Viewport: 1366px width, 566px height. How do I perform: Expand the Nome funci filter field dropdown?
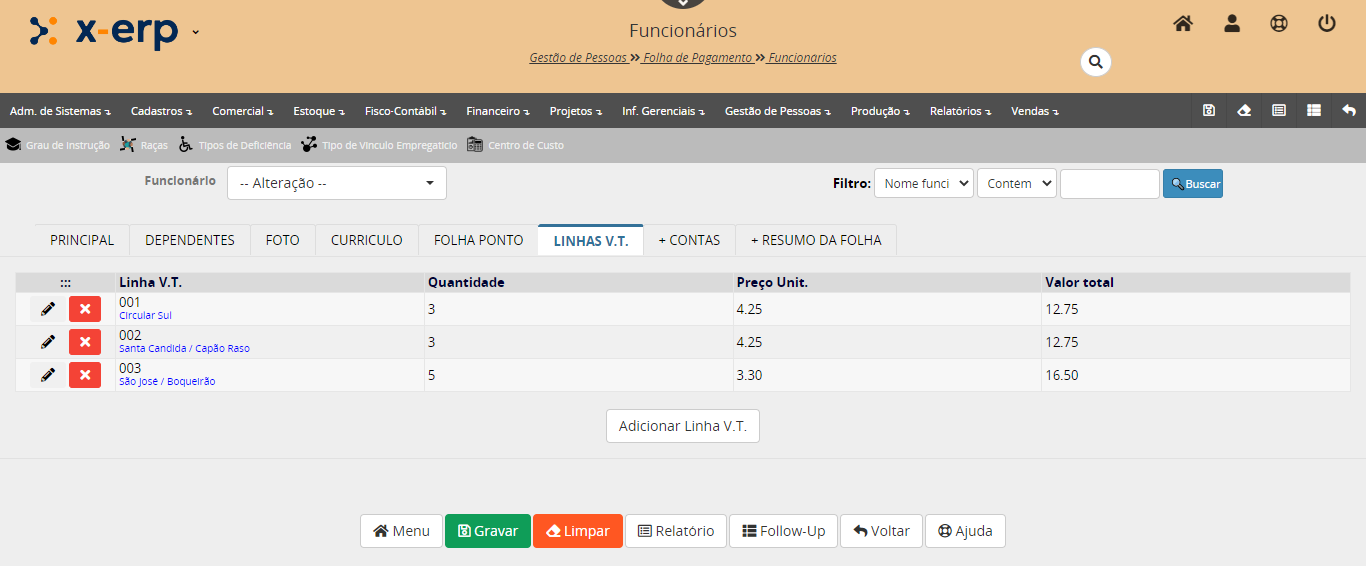(x=923, y=184)
